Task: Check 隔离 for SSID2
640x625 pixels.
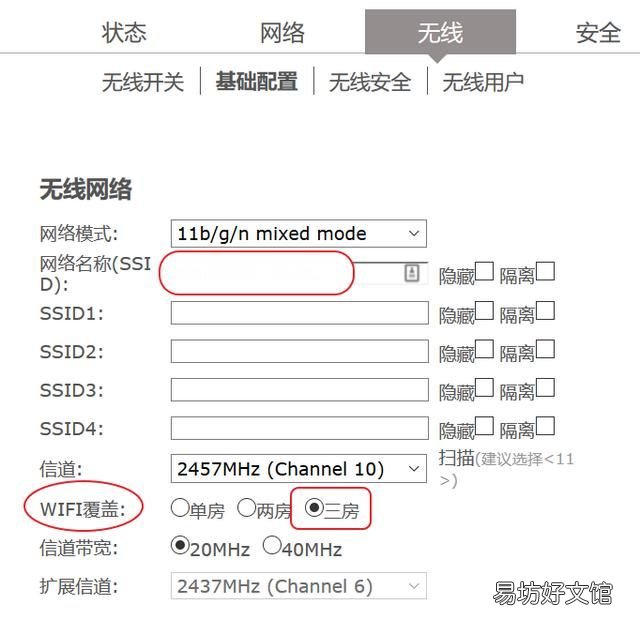Action: pos(545,349)
